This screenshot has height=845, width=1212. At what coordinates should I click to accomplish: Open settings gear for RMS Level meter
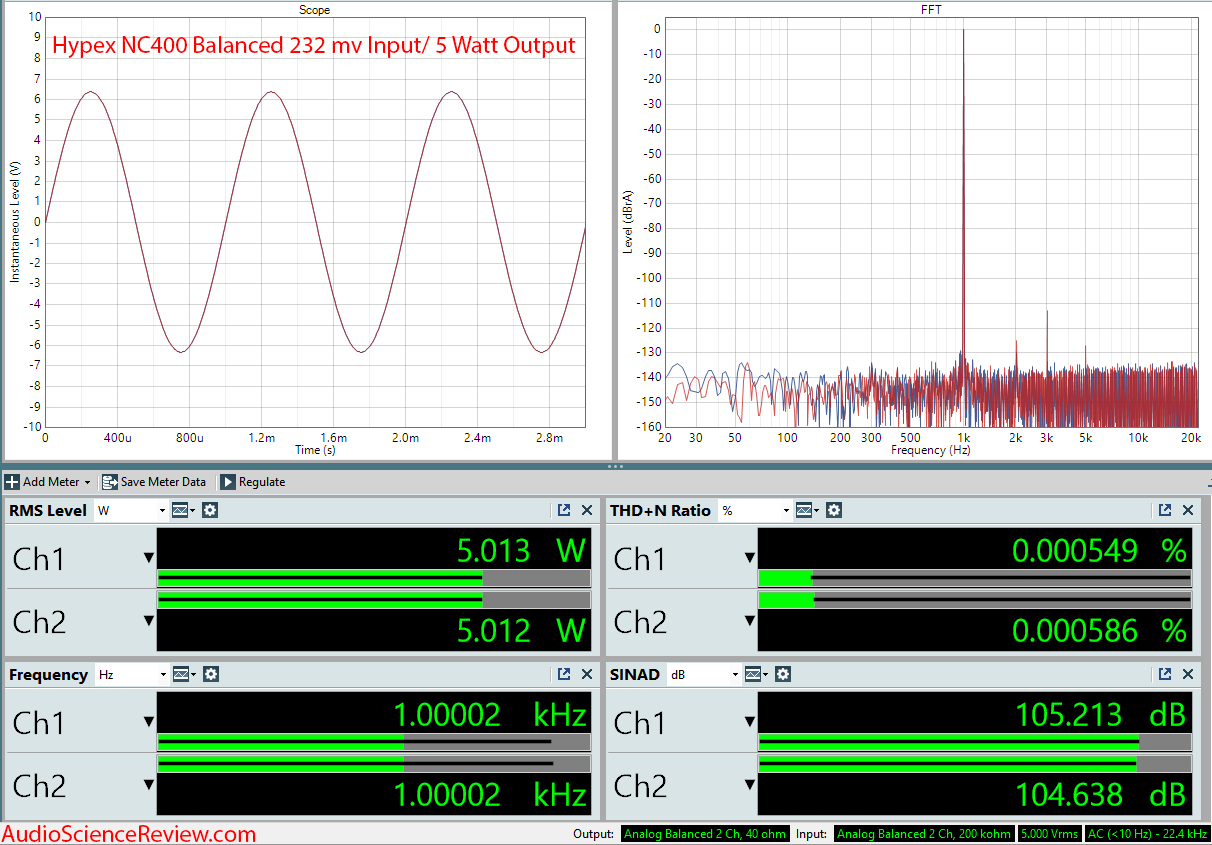(210, 510)
